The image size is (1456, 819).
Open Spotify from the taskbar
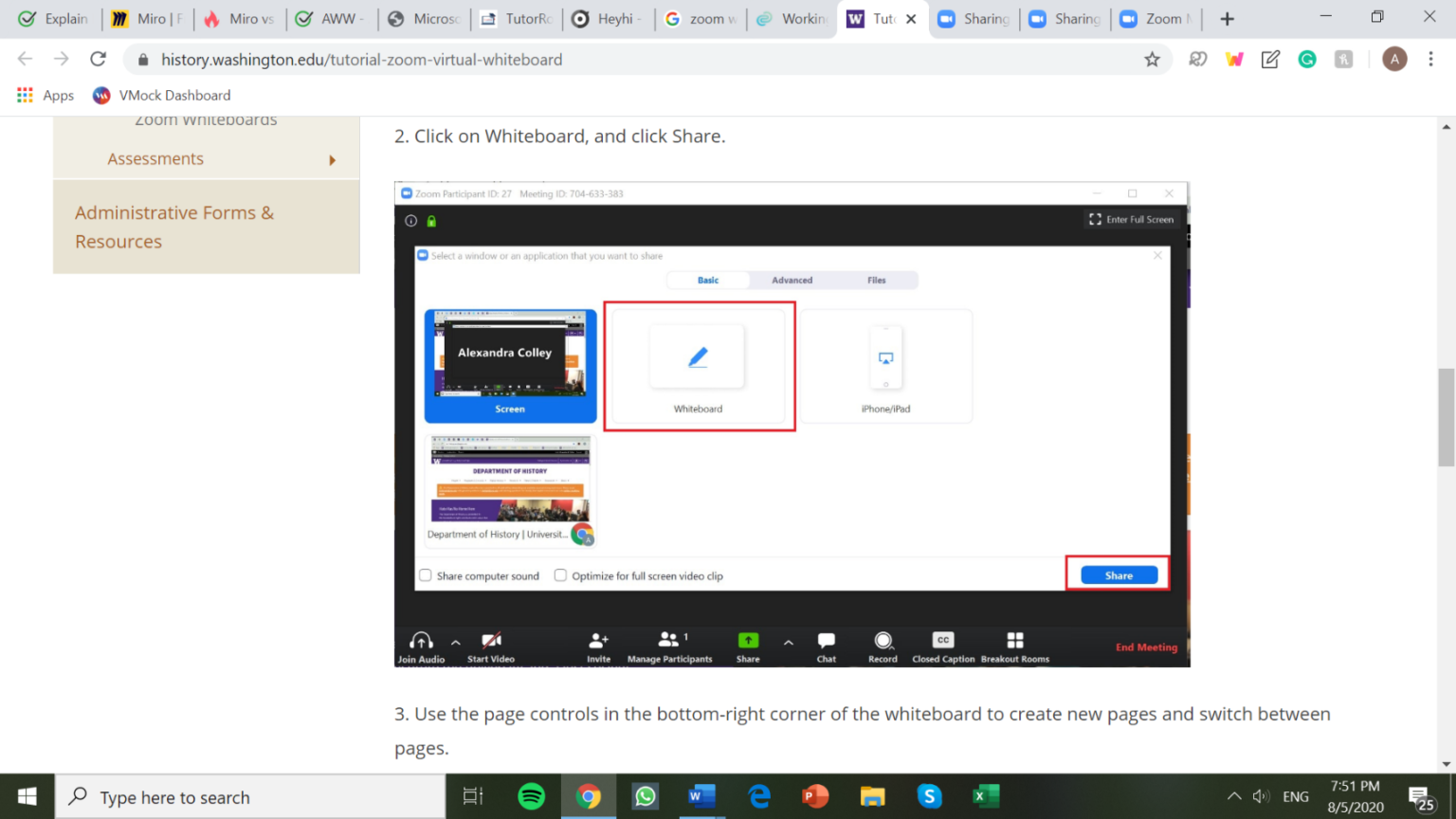(532, 796)
